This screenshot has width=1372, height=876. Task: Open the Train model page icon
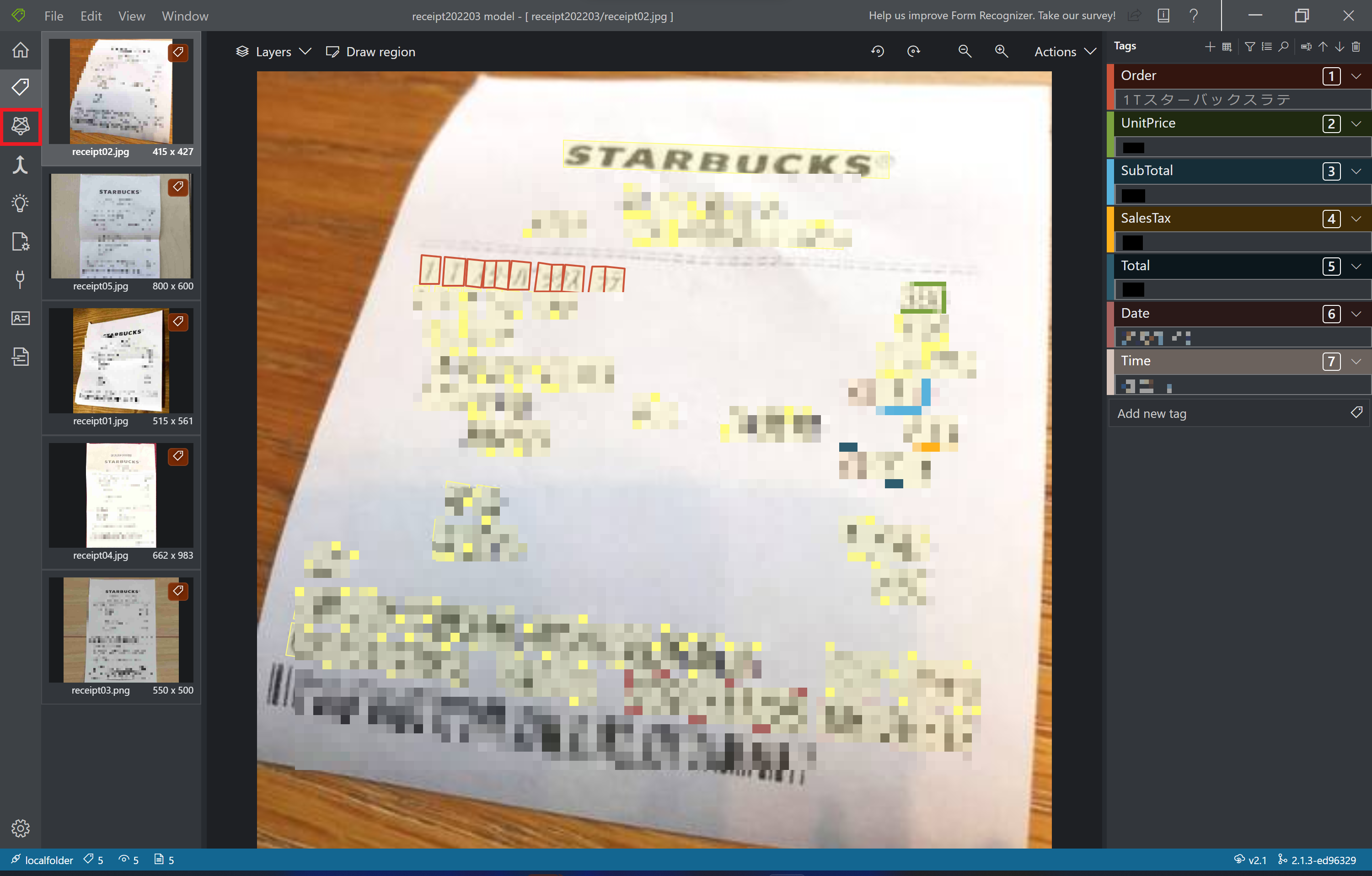pos(21,126)
